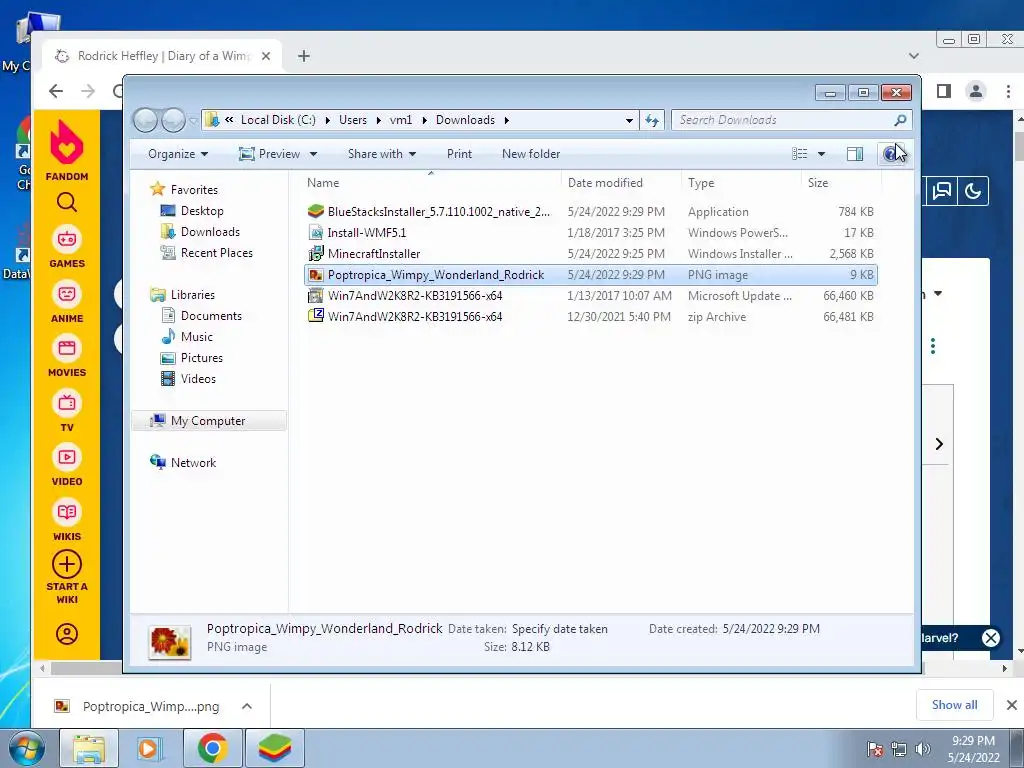Select the zip Archive Win7AndW2K8R2 icon
This screenshot has height=768, width=1024.
coord(316,316)
